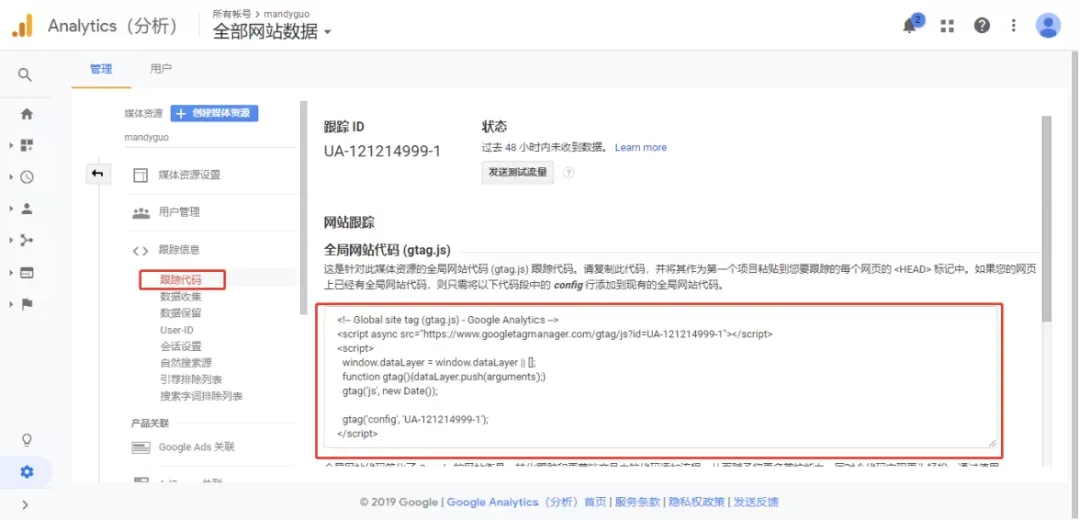Image resolution: width=1080 pixels, height=520 pixels.
Task: Click the 所有帐号 breadcrumb
Action: pos(232,13)
